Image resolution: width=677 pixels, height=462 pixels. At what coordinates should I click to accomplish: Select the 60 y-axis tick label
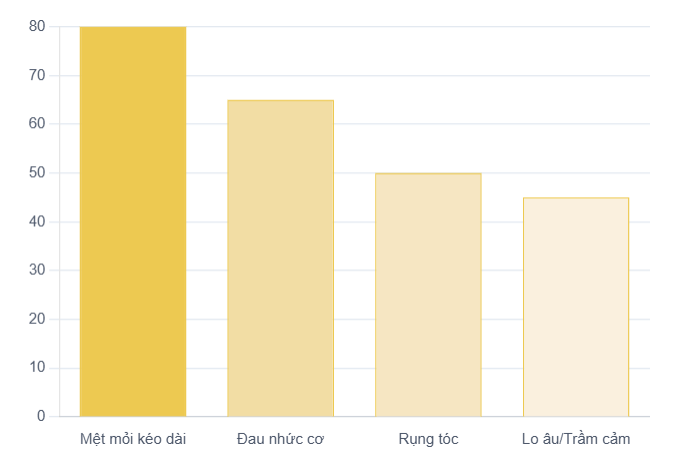(37, 124)
